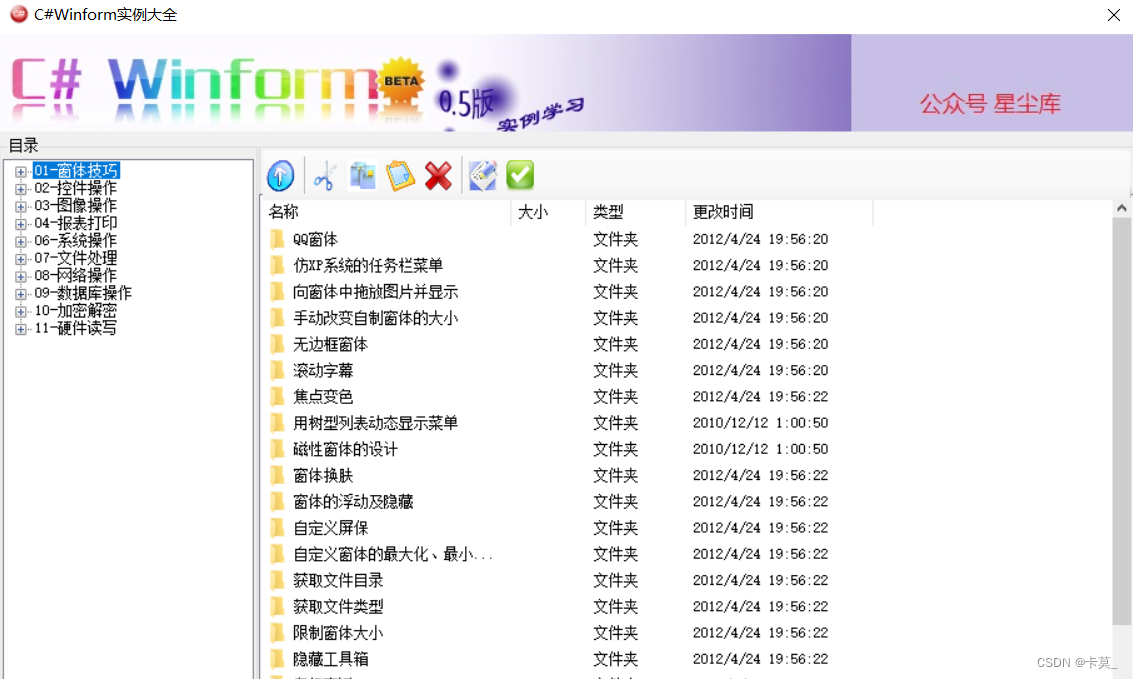Sort by the 类型 column header
Viewport: 1133px width, 679px height.
coord(636,212)
